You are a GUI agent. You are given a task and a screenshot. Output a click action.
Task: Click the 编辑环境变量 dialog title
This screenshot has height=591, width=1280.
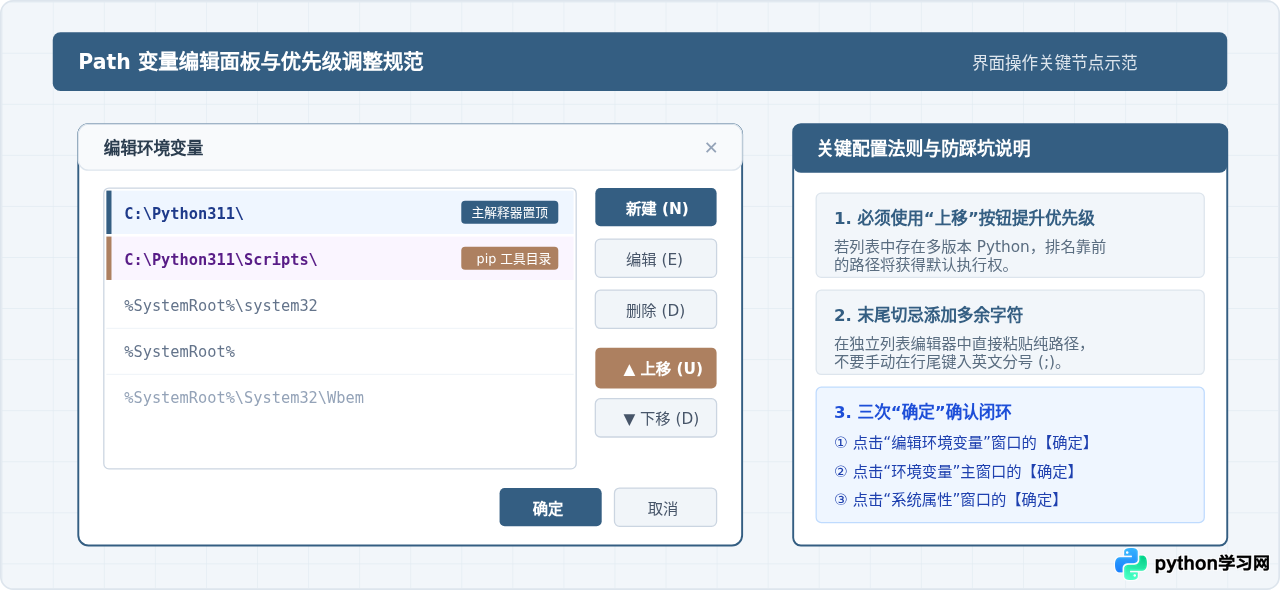(154, 148)
